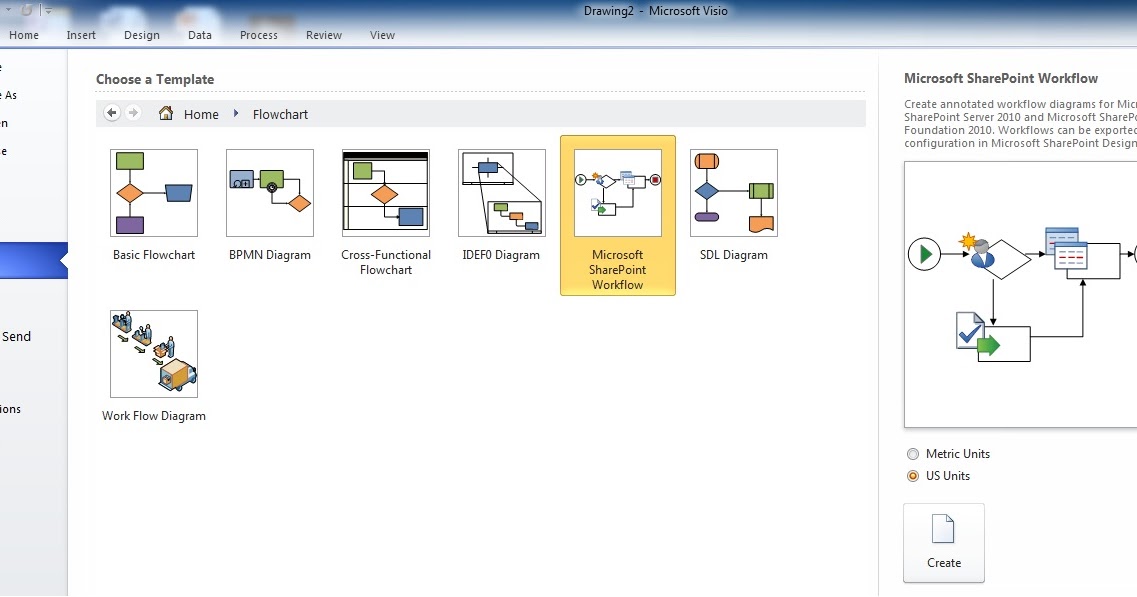This screenshot has height=597, width=1137.
Task: Click the Forward arrow navigation button
Action: click(133, 113)
